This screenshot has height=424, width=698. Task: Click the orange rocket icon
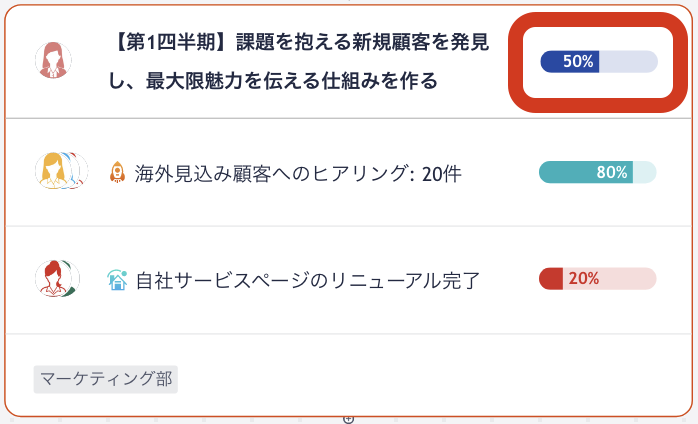(x=118, y=172)
